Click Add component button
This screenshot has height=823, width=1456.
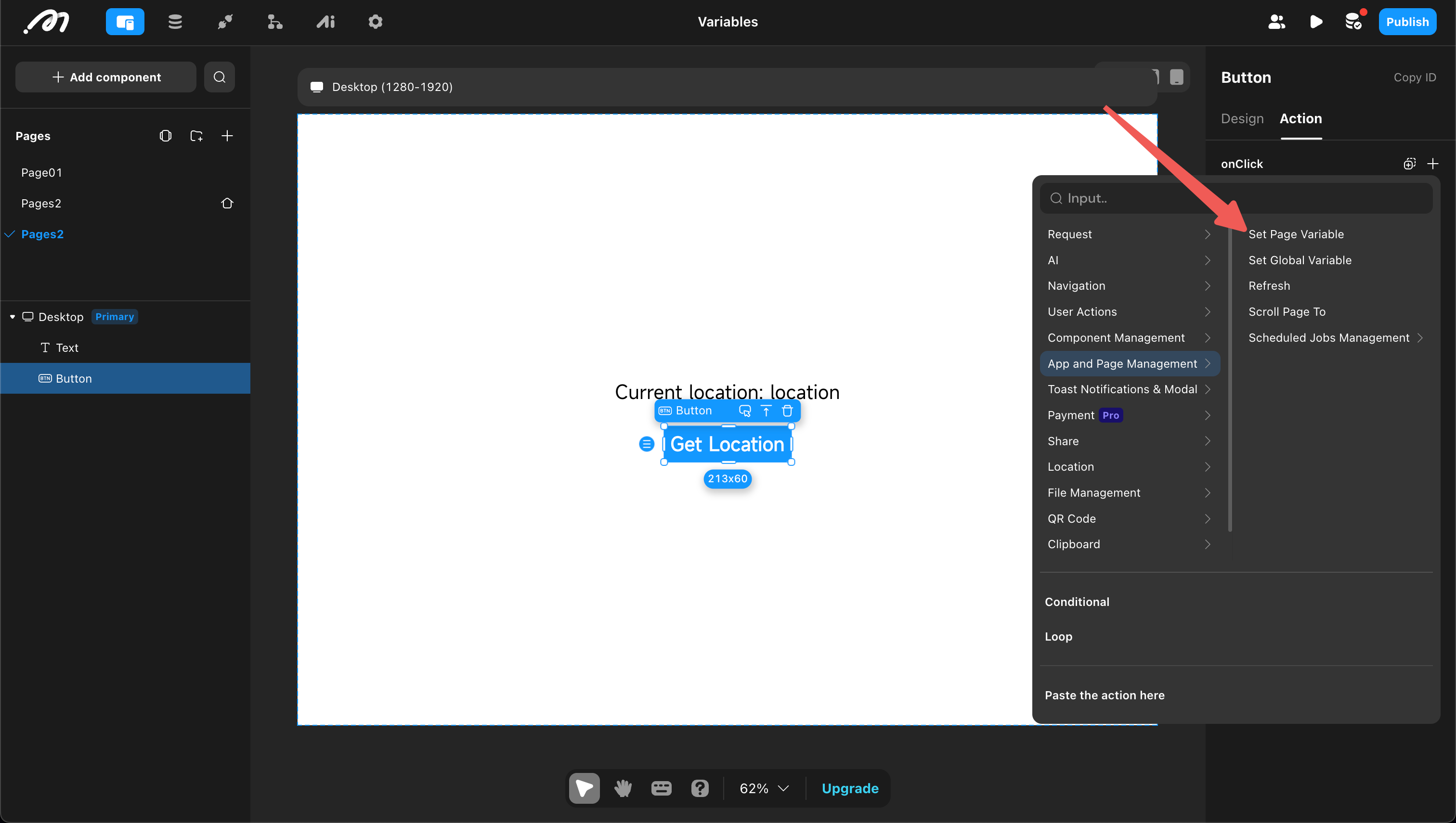tap(106, 77)
